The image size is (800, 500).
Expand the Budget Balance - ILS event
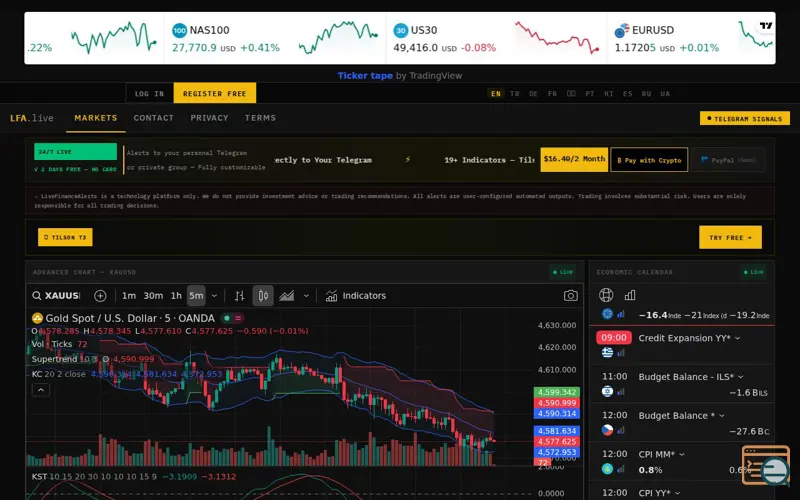click(691, 377)
